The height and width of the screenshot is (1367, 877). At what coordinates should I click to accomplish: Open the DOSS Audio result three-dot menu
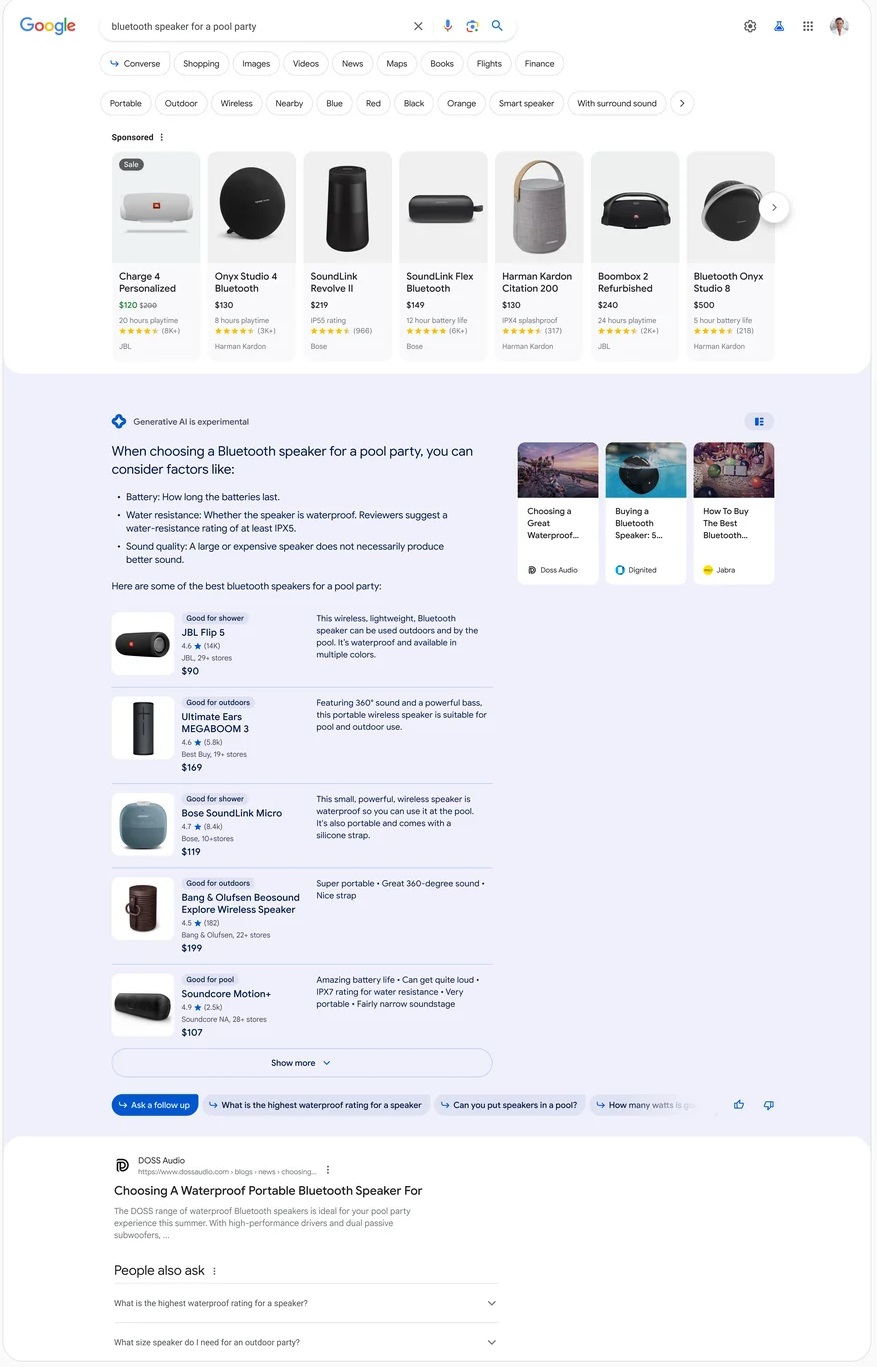(328, 1170)
